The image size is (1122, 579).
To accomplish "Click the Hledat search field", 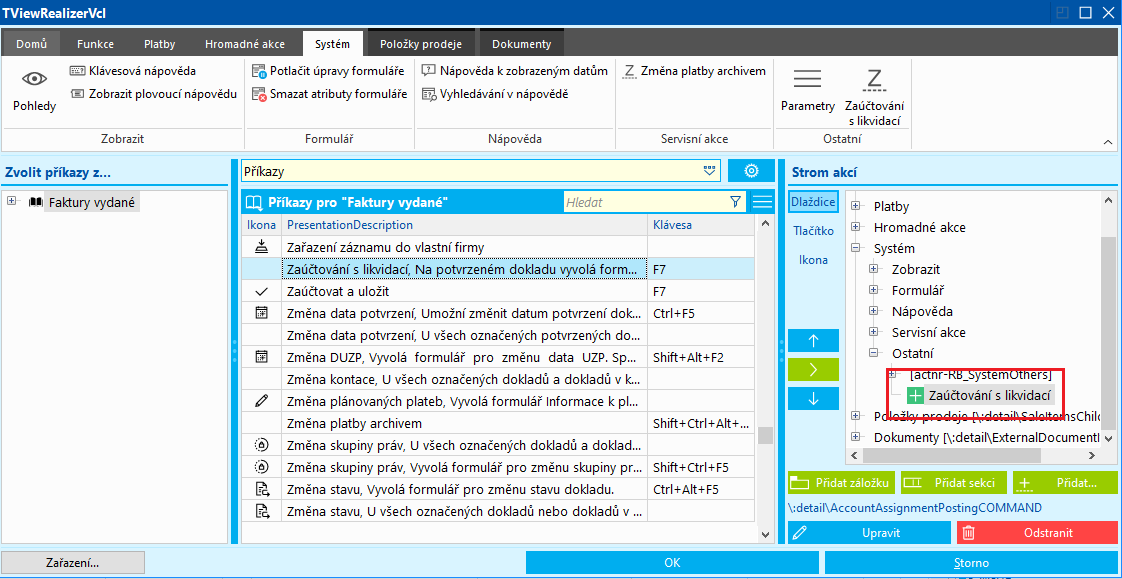I will [644, 203].
